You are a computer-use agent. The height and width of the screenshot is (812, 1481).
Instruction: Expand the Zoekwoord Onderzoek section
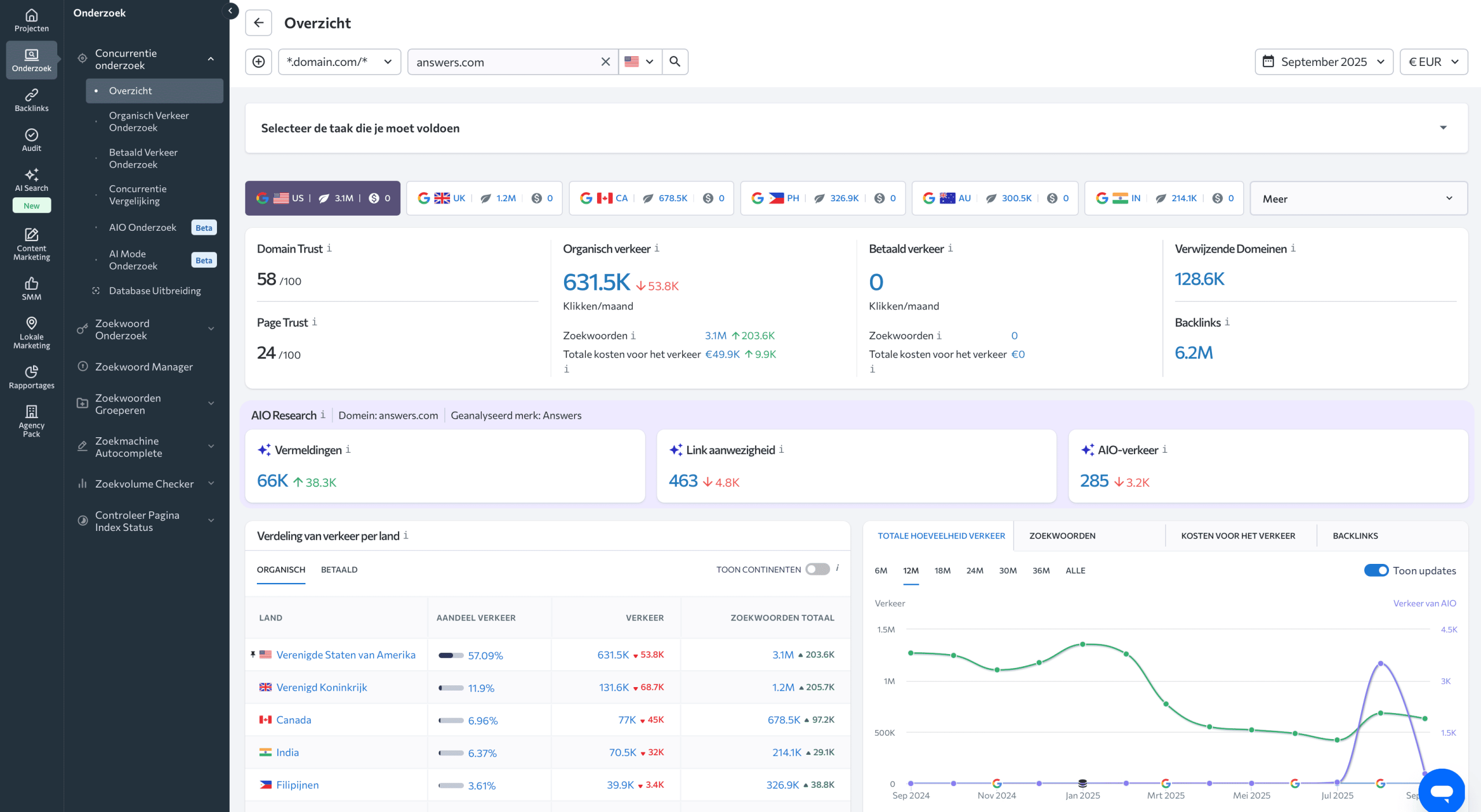pos(211,329)
